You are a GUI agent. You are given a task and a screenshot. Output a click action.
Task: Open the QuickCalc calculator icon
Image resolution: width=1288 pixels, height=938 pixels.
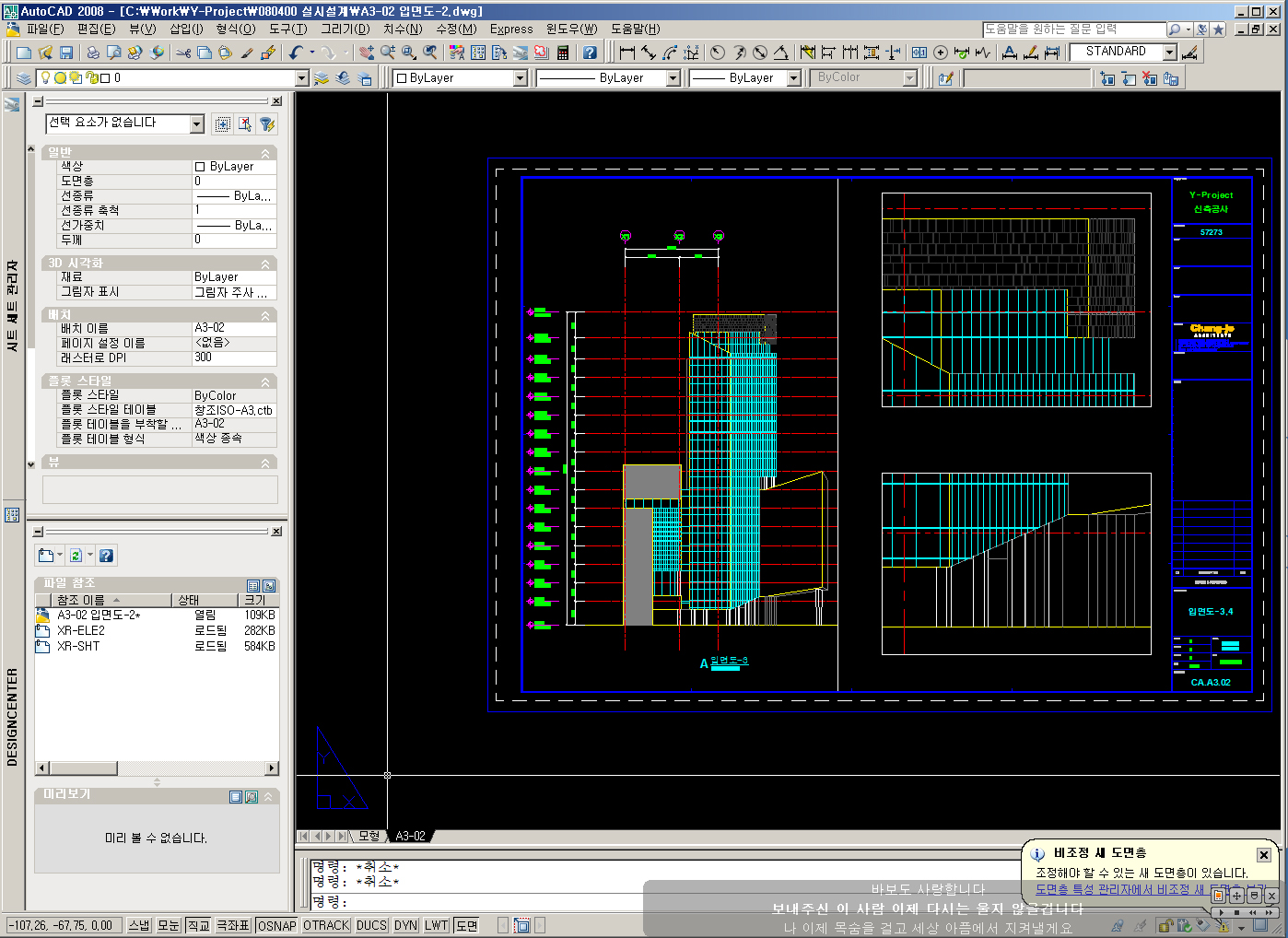[563, 53]
